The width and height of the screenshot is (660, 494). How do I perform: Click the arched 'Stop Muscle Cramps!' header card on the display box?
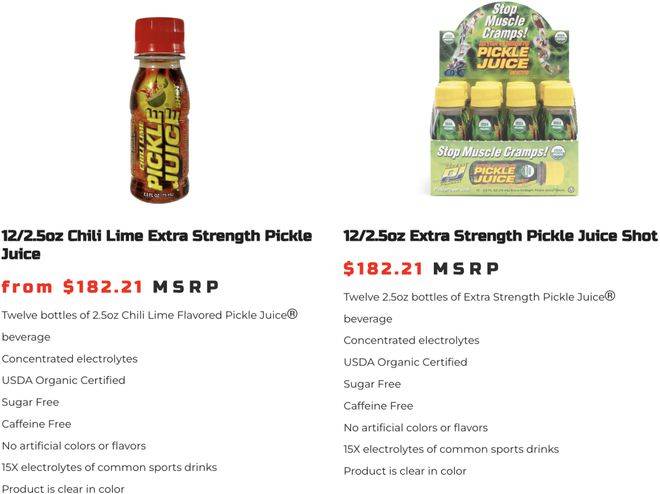(x=504, y=41)
